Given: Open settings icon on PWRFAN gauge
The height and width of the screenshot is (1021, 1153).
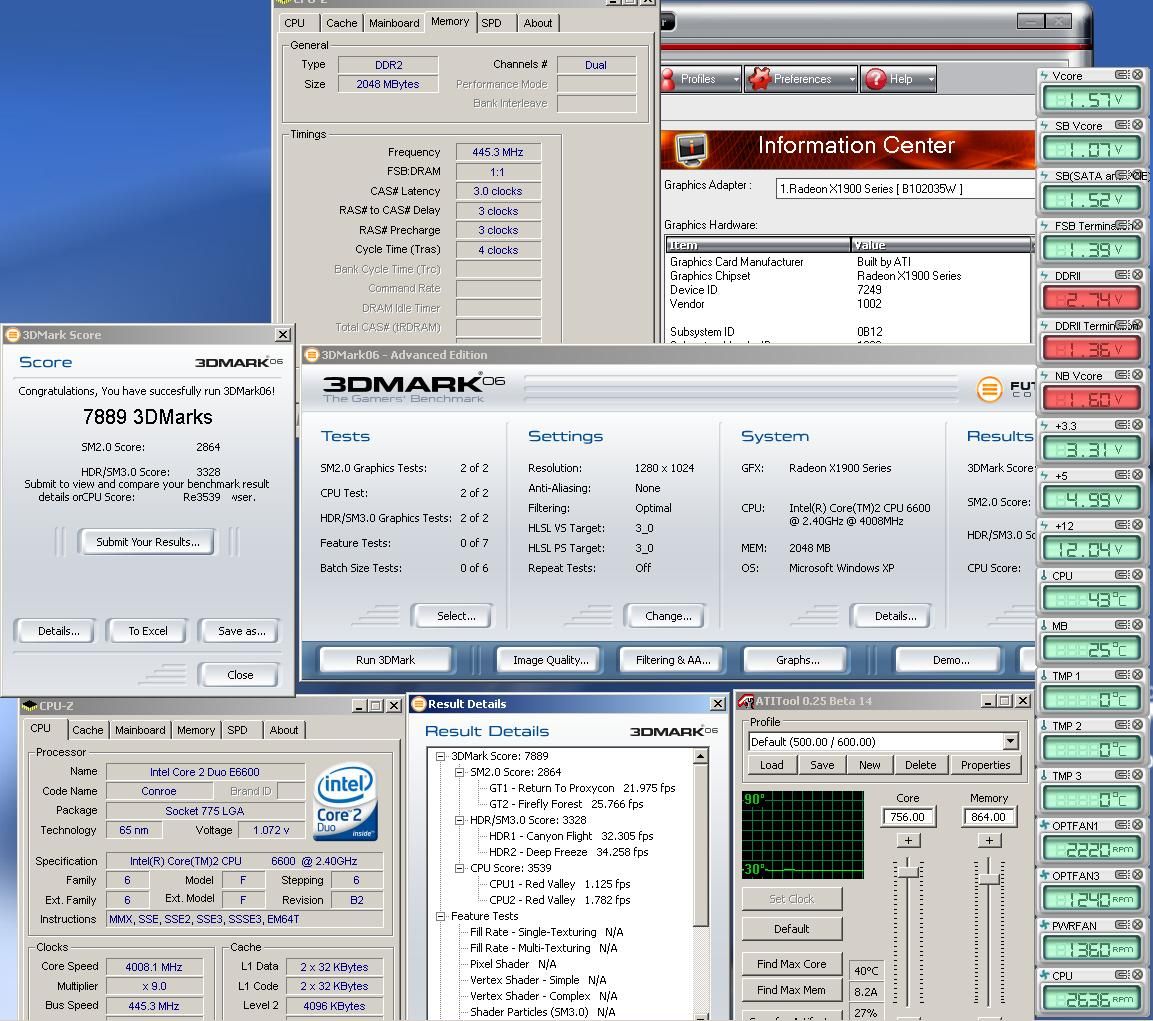Looking at the screenshot, I should [x=1122, y=925].
